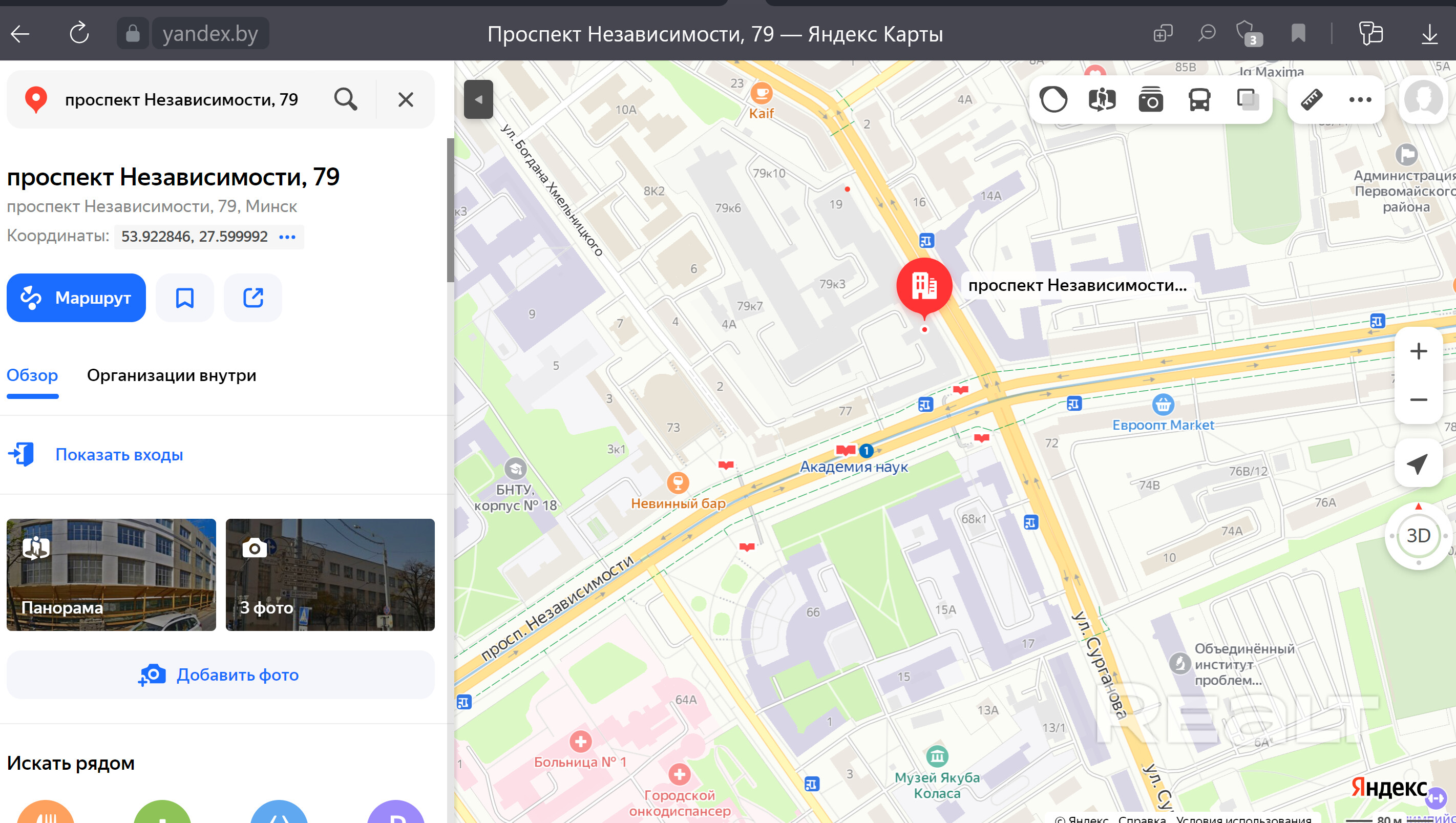Select the Обзор tab

point(32,375)
